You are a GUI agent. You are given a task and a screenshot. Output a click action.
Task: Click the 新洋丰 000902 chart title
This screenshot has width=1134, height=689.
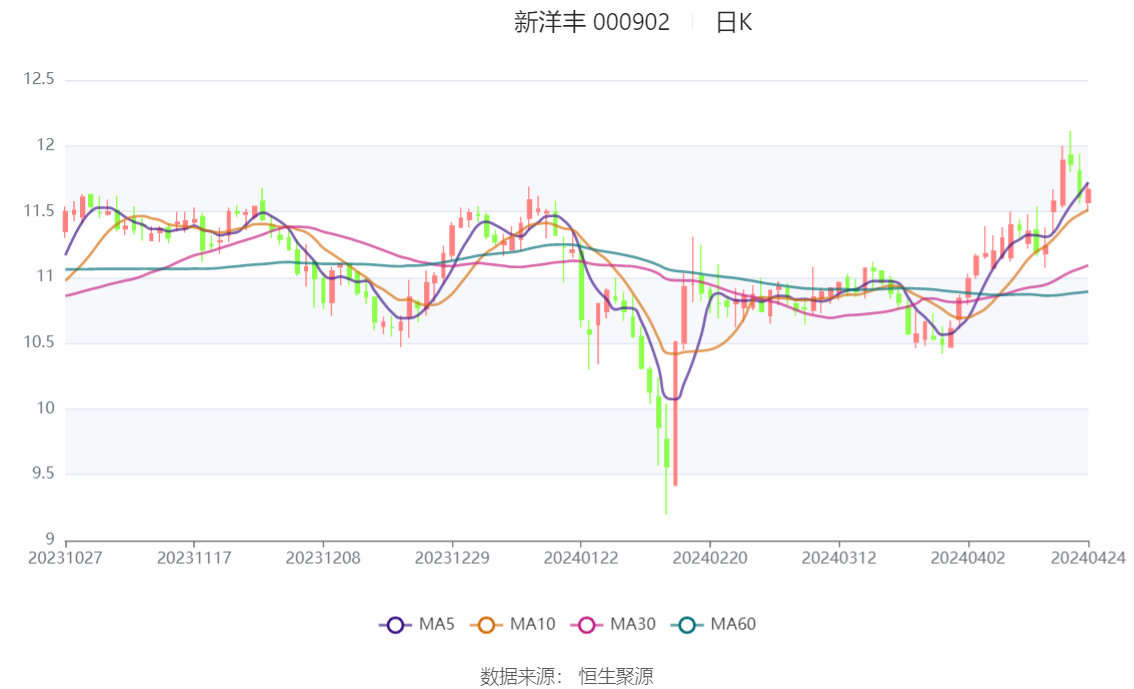click(592, 23)
